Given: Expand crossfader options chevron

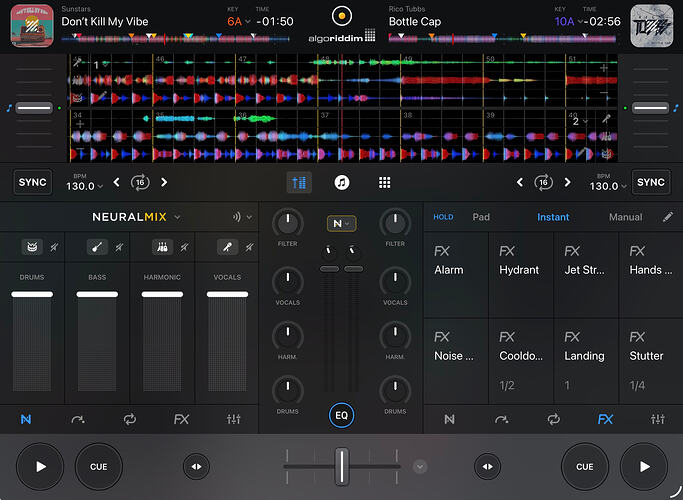Looking at the screenshot, I should 420,467.
